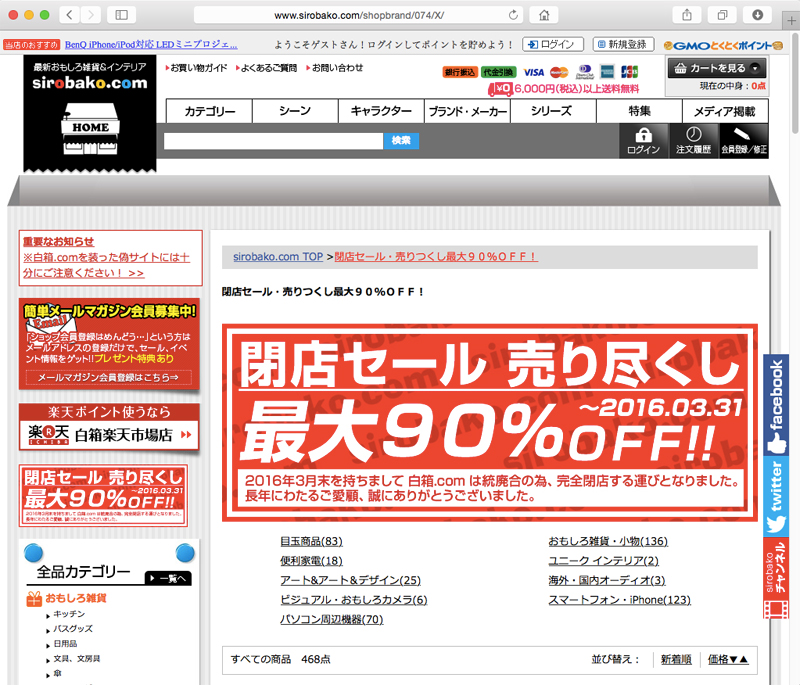Open パソコン周辺機器(70) link
The image size is (800, 685).
tap(332, 619)
